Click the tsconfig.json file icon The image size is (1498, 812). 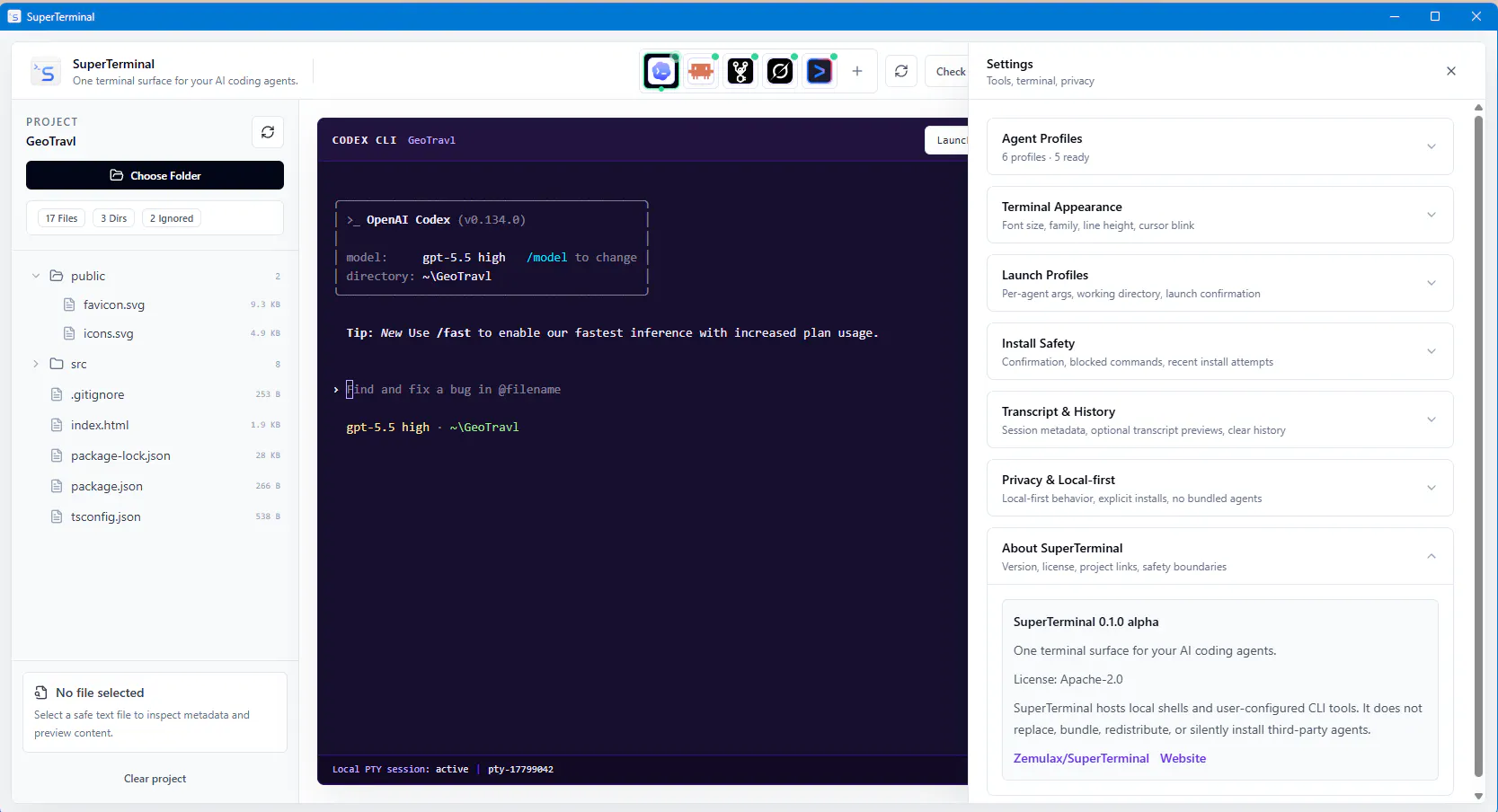(x=57, y=516)
